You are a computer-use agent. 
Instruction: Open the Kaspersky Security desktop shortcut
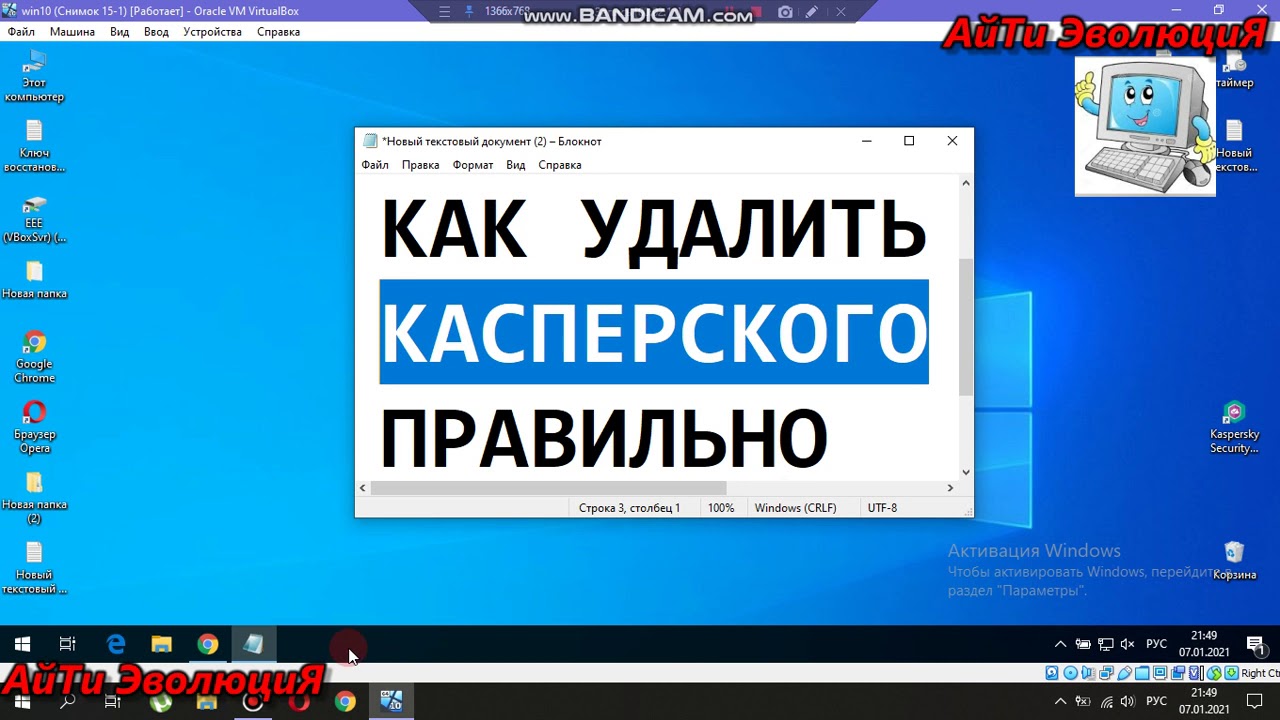[x=1234, y=428]
